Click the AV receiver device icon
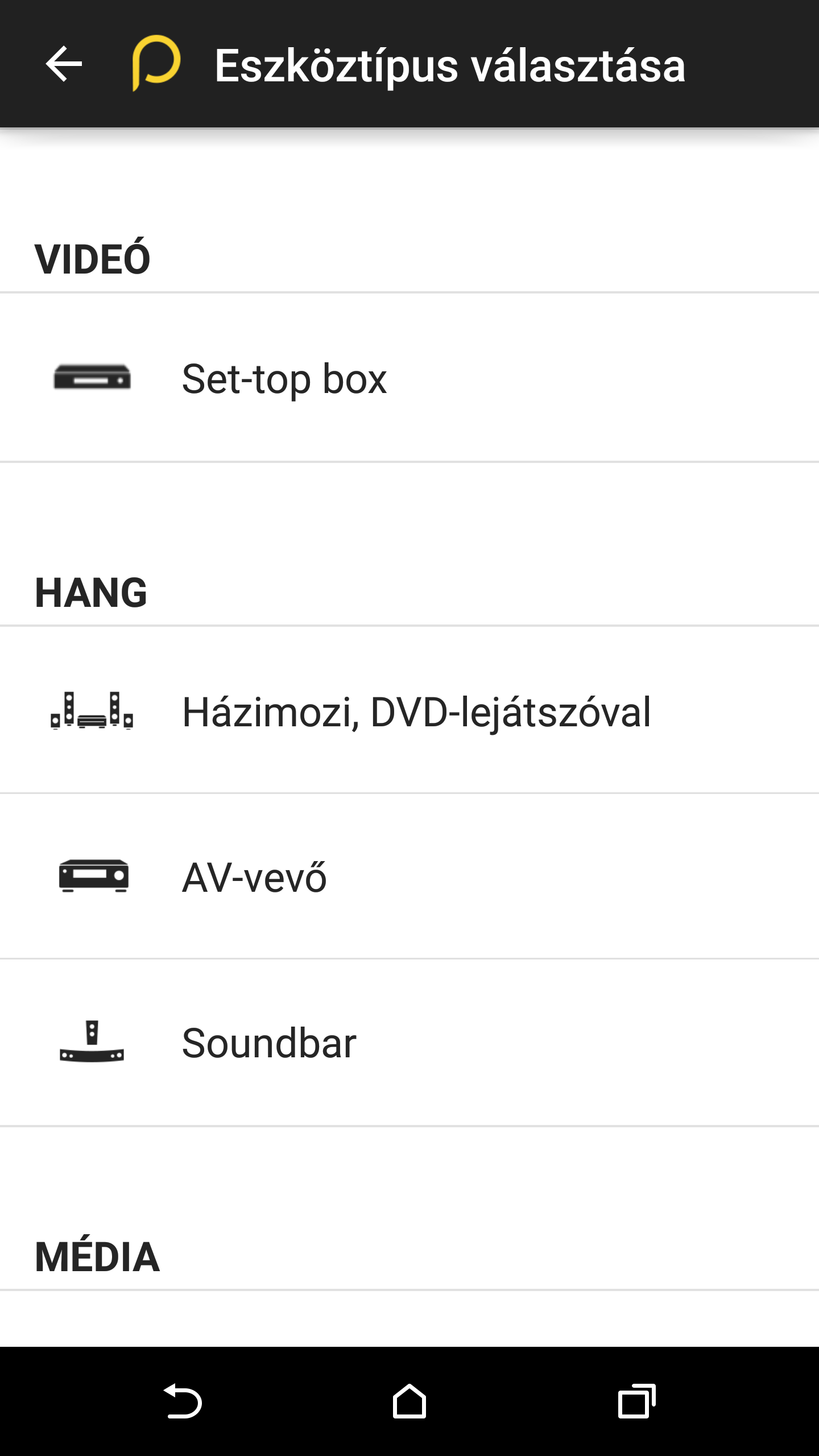 [x=94, y=876]
